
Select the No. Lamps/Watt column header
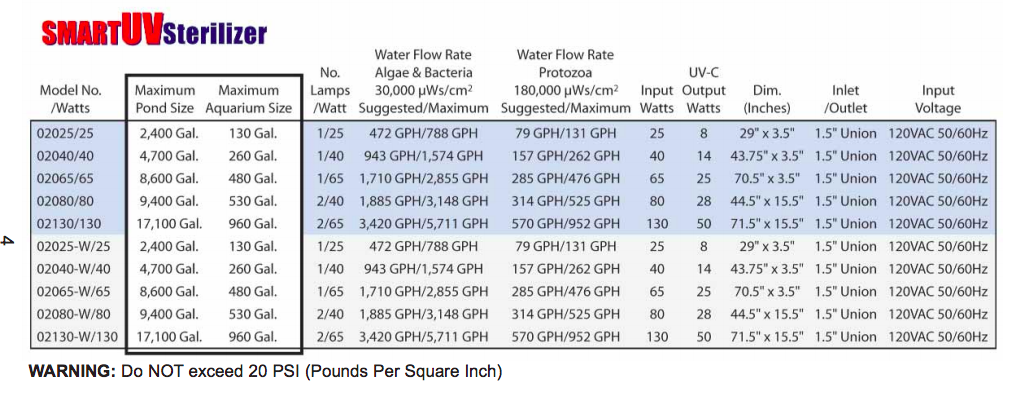pos(330,90)
